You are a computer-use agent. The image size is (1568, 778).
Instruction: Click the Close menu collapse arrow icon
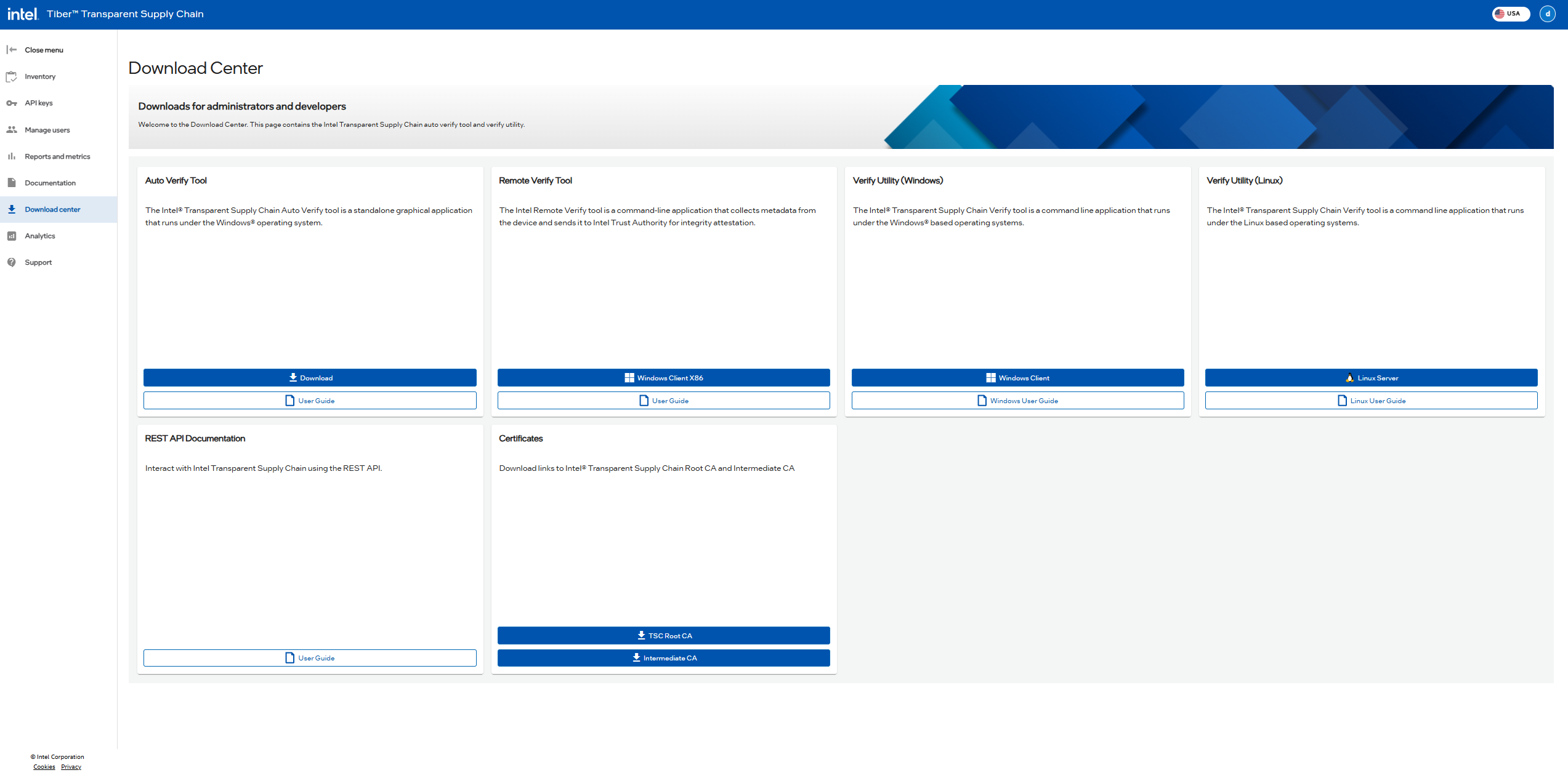click(12, 50)
